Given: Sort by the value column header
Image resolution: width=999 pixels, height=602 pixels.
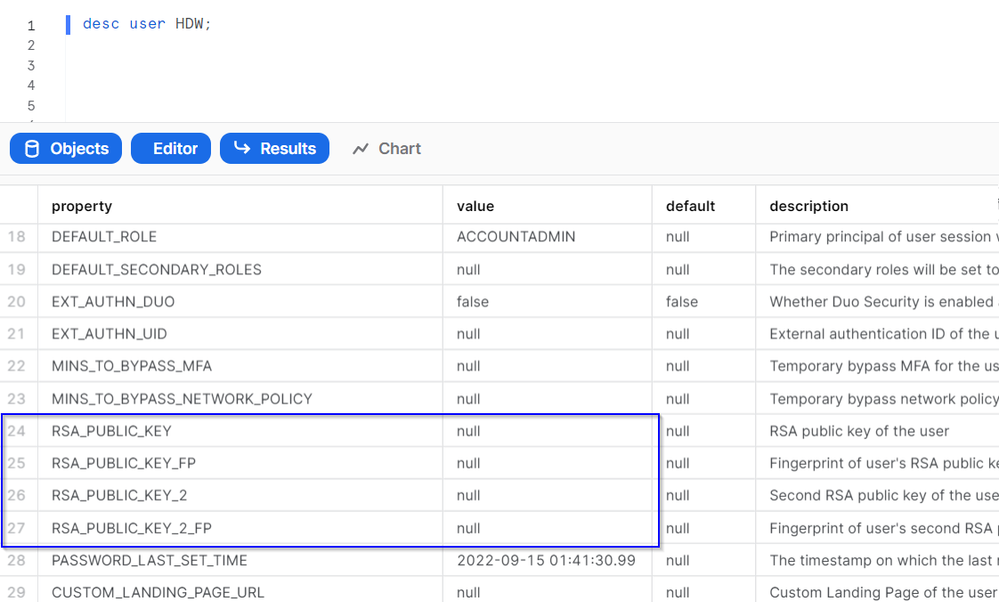Looking at the screenshot, I should pos(475,206).
